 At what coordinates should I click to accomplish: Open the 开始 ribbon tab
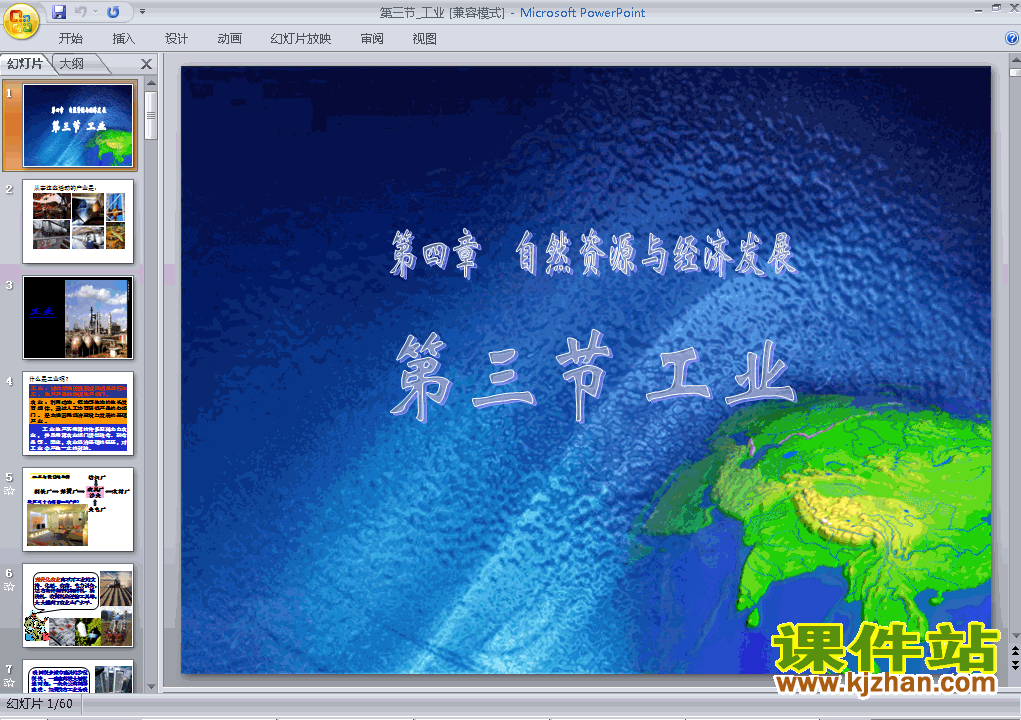pos(70,38)
